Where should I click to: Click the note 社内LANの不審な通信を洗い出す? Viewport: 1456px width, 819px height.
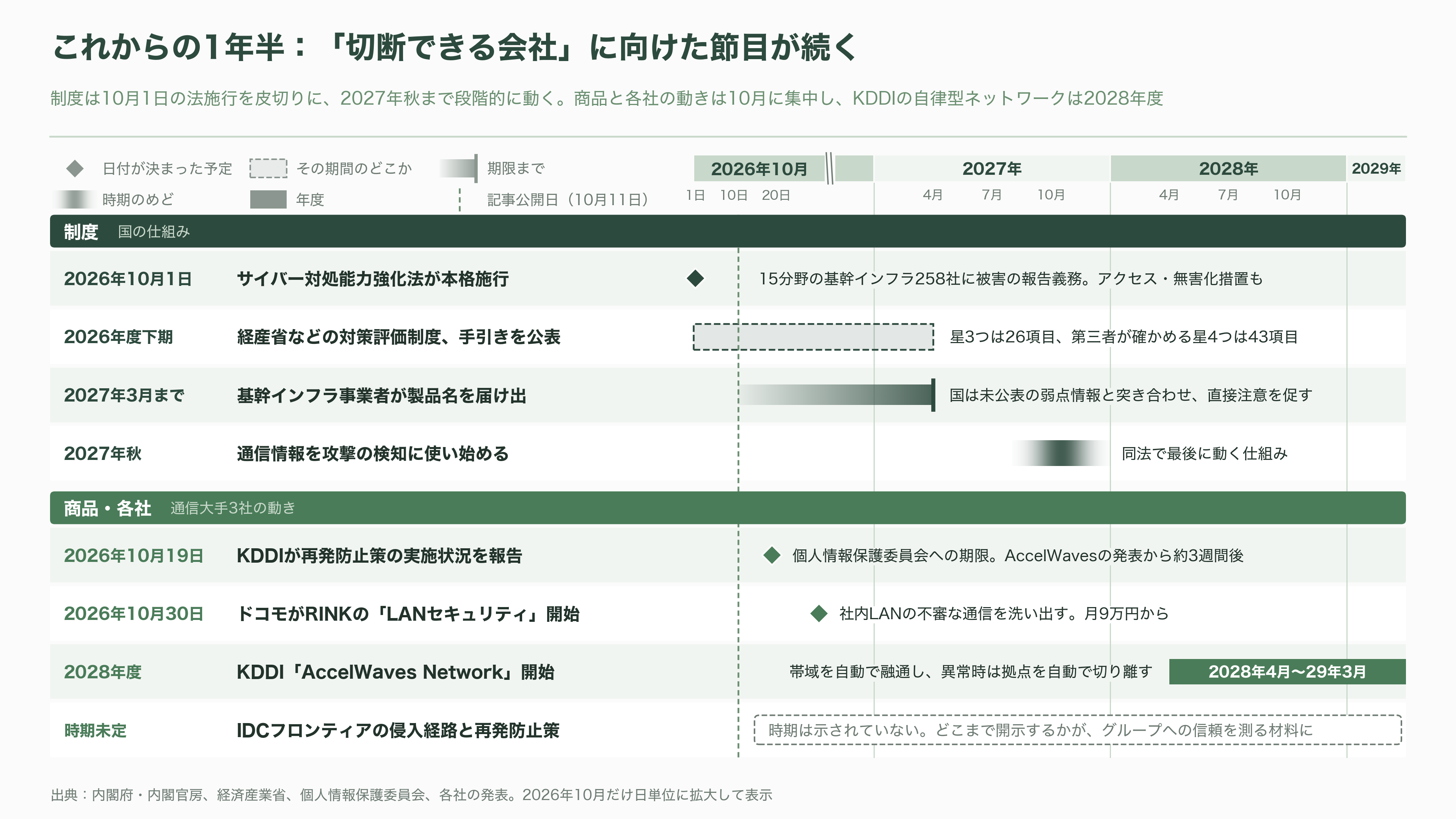point(1004,613)
